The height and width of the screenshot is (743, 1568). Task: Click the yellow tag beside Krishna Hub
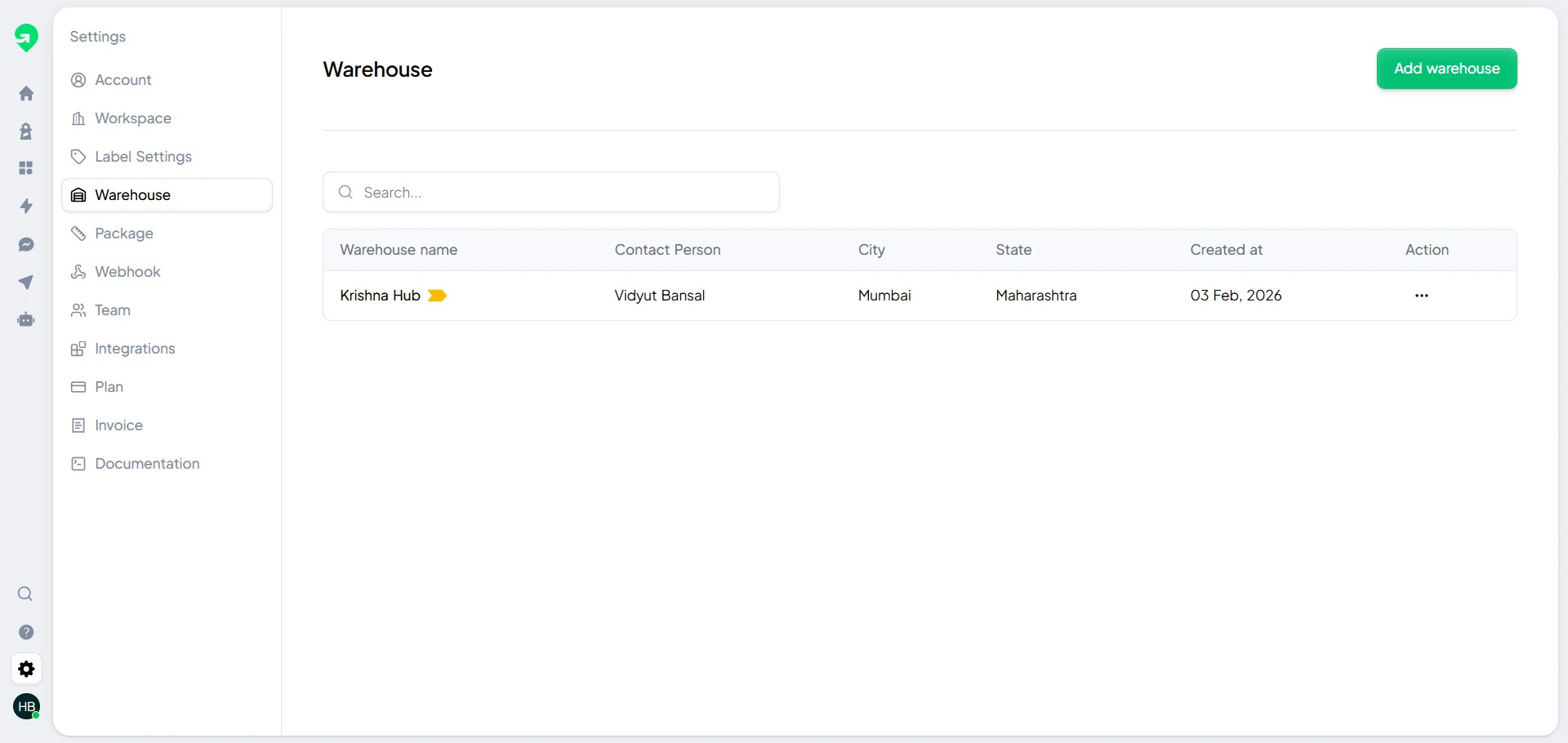[x=437, y=296]
